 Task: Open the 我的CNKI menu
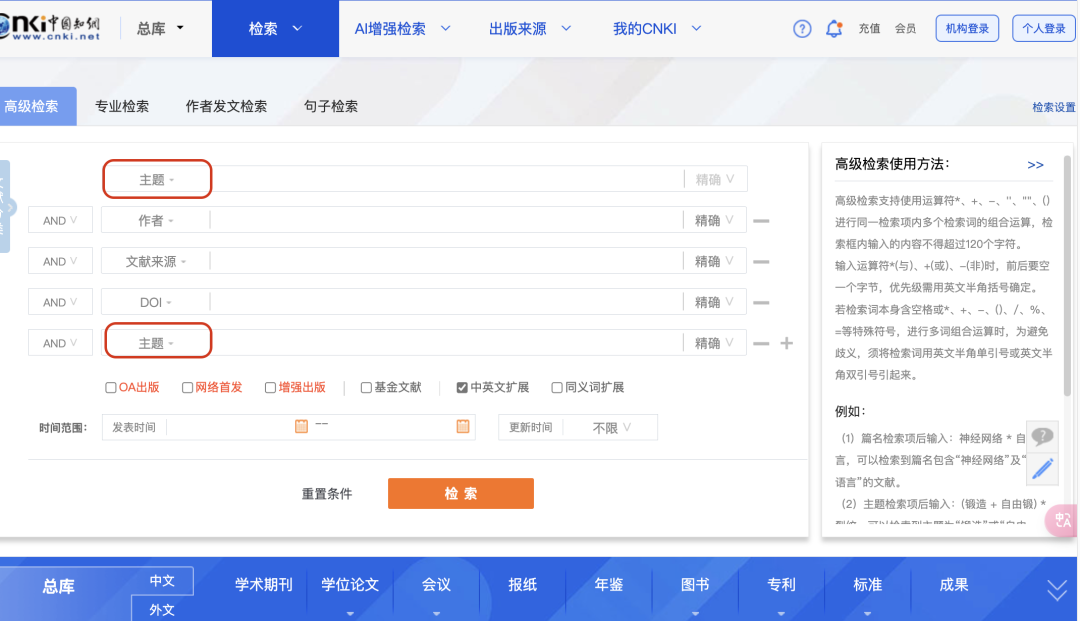[657, 28]
